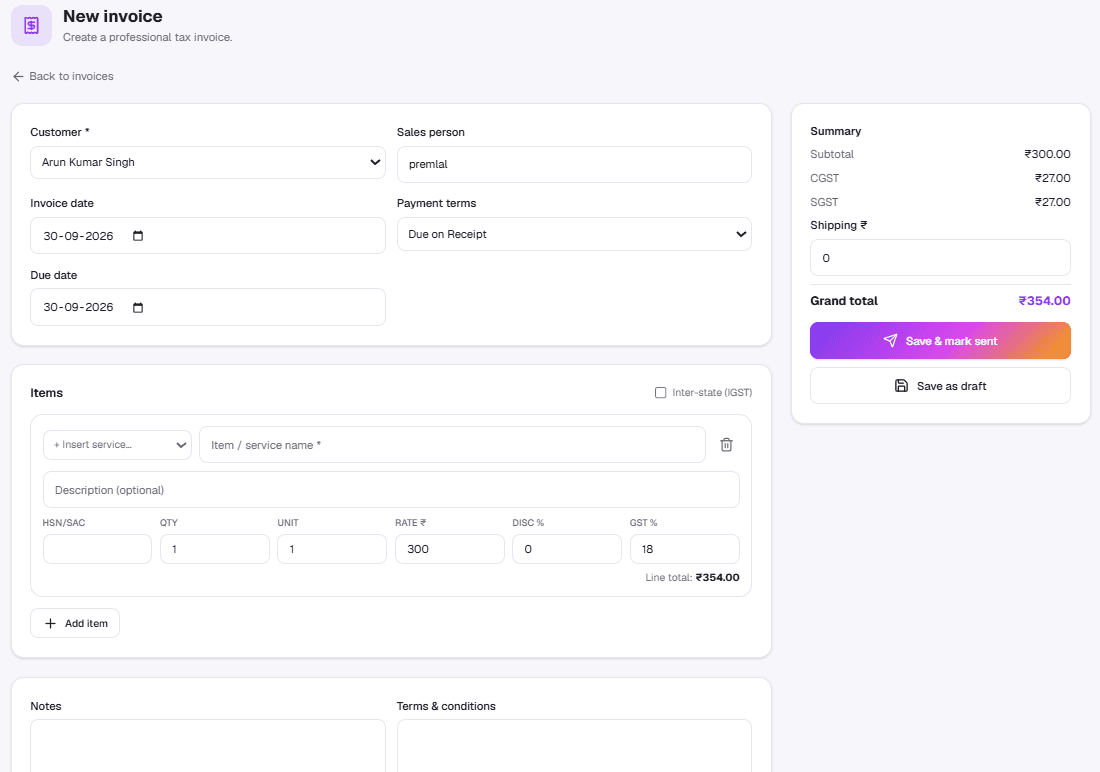The height and width of the screenshot is (772, 1100).
Task: Open the Payment terms dropdown
Action: click(x=574, y=234)
